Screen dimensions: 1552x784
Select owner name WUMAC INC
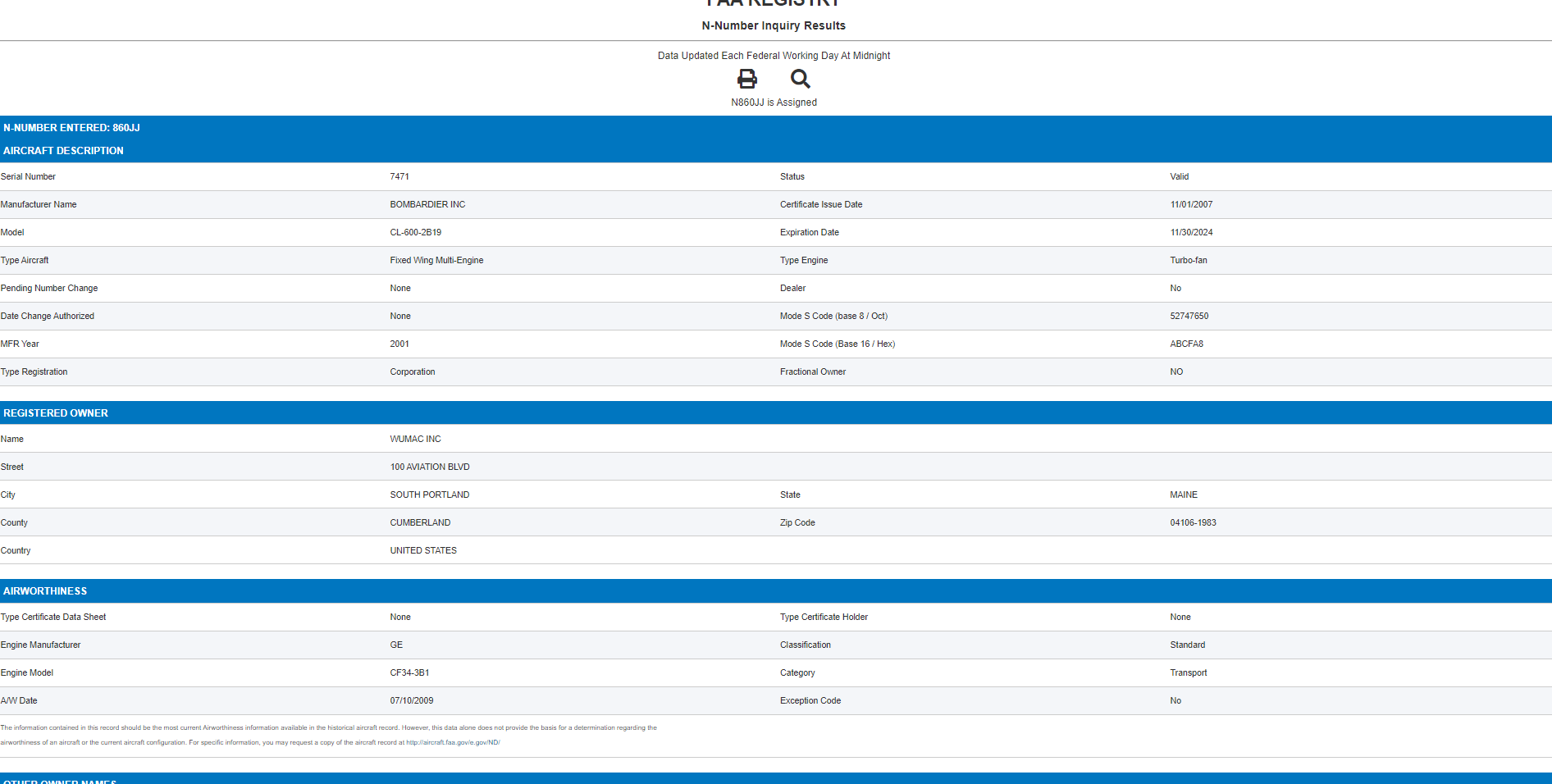tap(415, 439)
